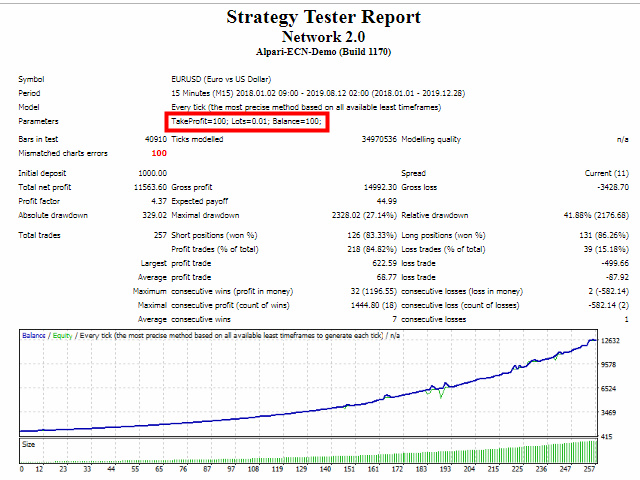Screen dimensions: 640x480
Task: Click the 'Modelling quality' label
Action: click(431, 139)
